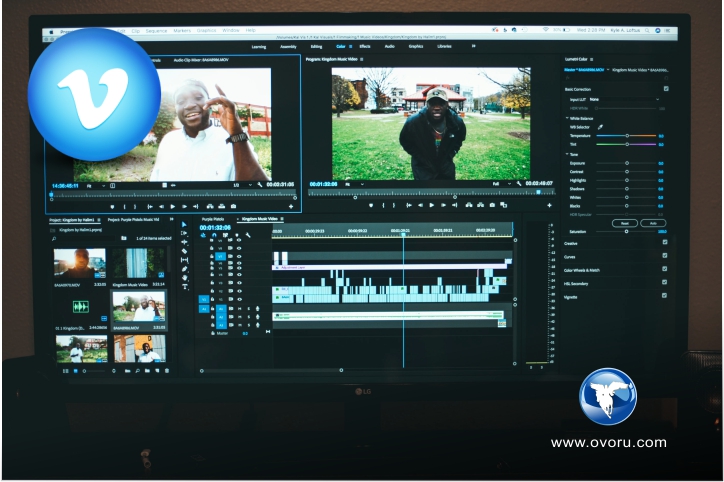The image size is (724, 482).
Task: Click the Reset tone button
Action: (624, 222)
